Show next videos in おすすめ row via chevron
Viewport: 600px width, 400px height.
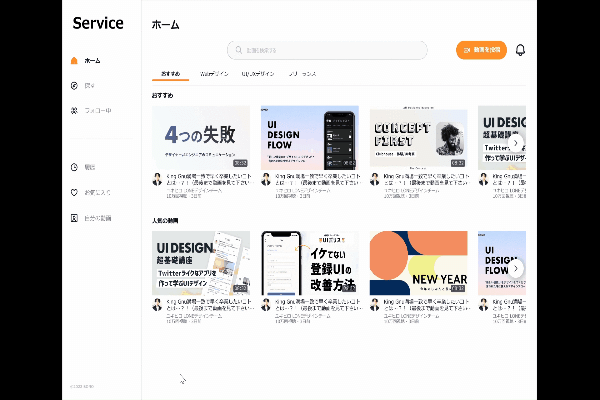click(x=516, y=143)
